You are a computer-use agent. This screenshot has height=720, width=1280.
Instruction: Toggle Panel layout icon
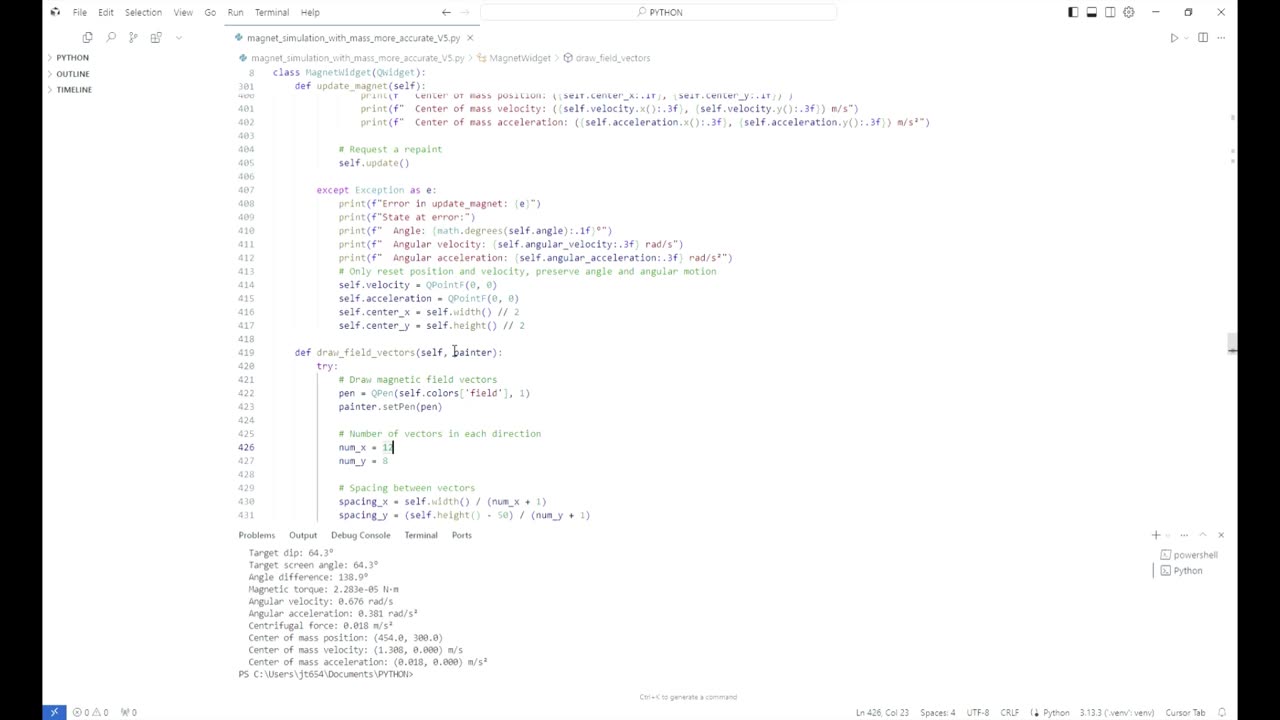point(1092,12)
